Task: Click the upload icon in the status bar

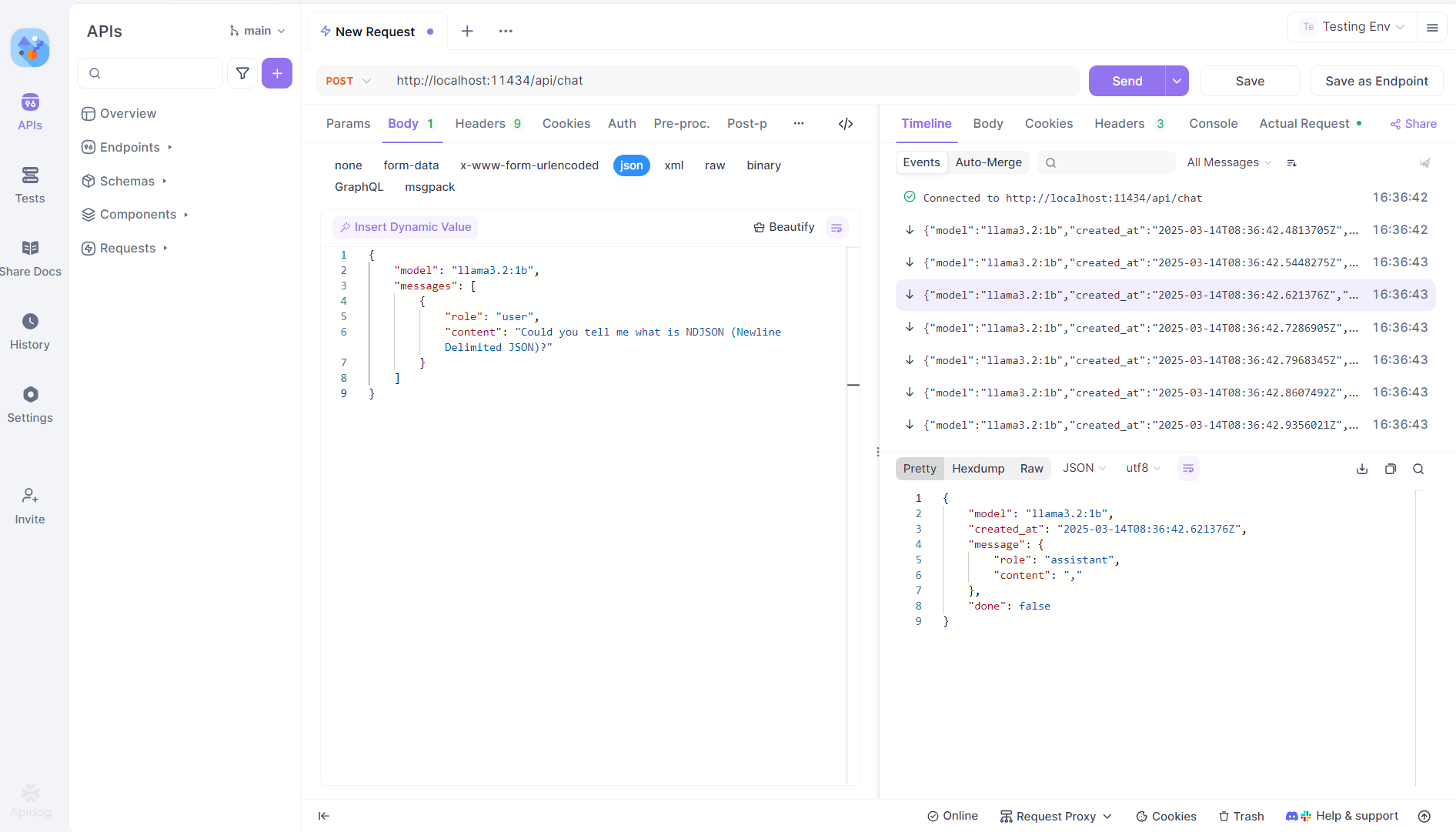Action: 1424,817
